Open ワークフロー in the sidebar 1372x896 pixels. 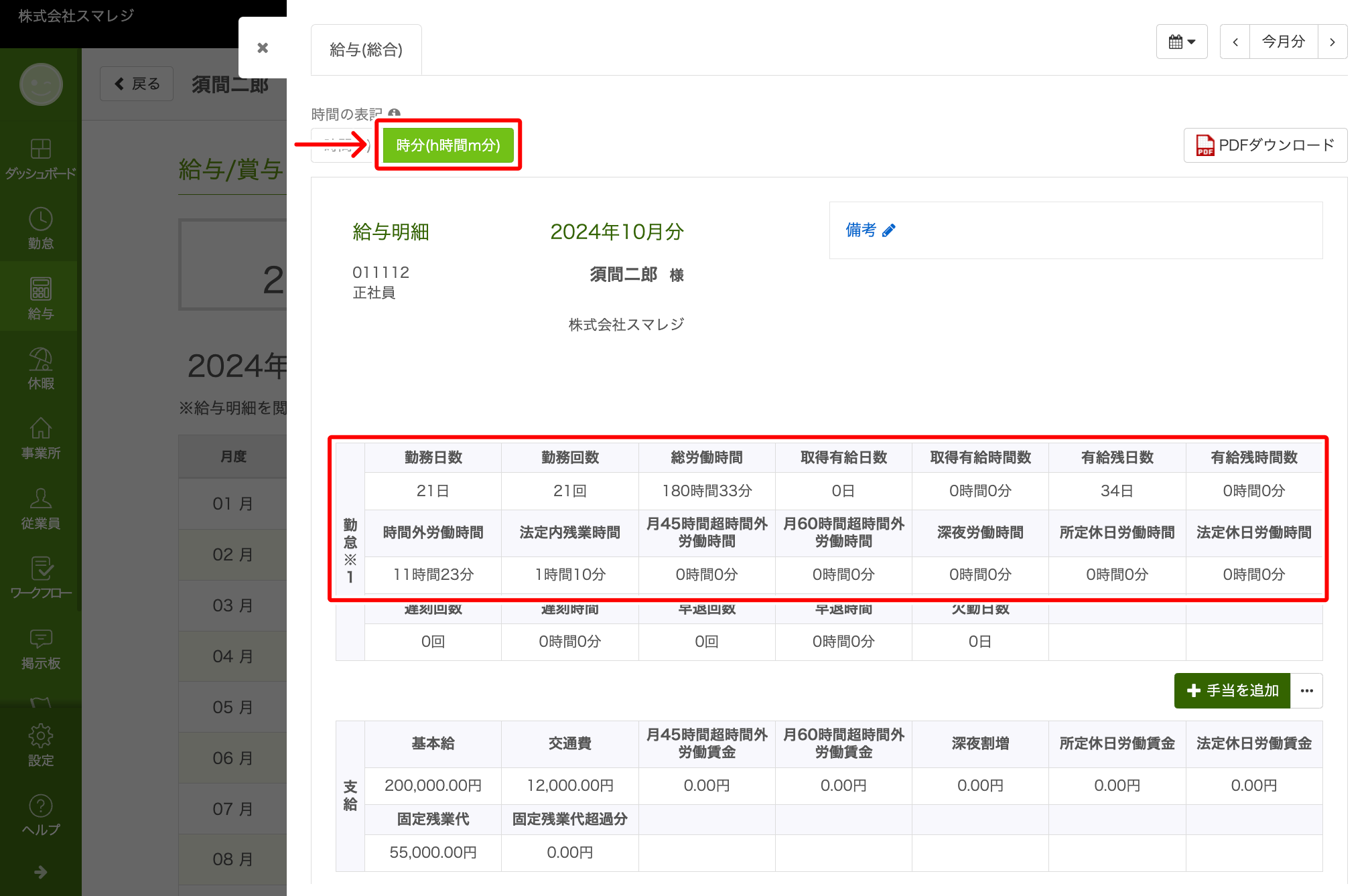point(40,579)
